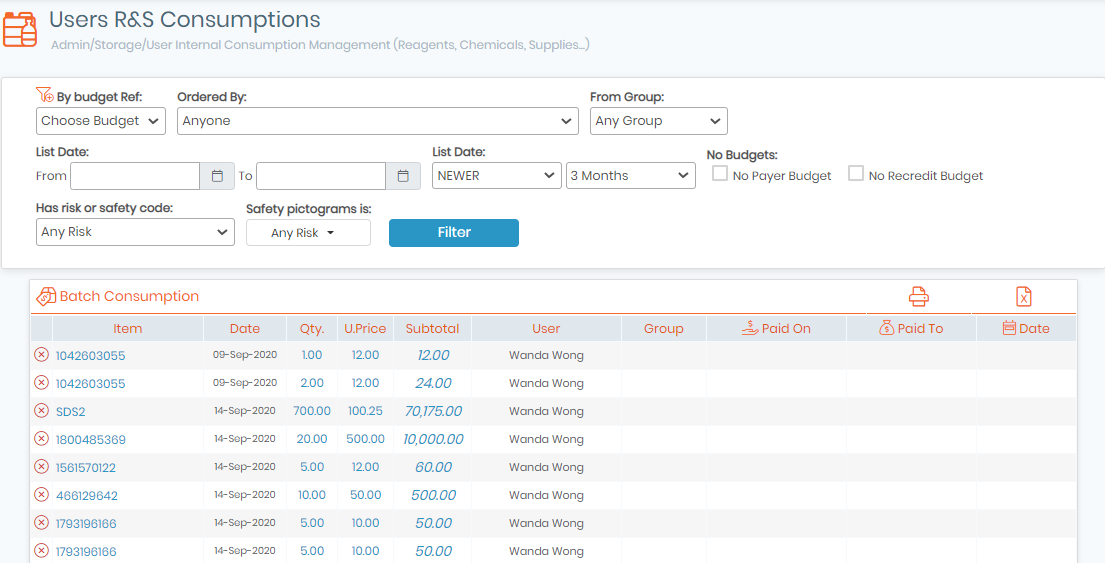Expand the 3 Months period dropdown
The height and width of the screenshot is (563, 1105).
point(631,175)
